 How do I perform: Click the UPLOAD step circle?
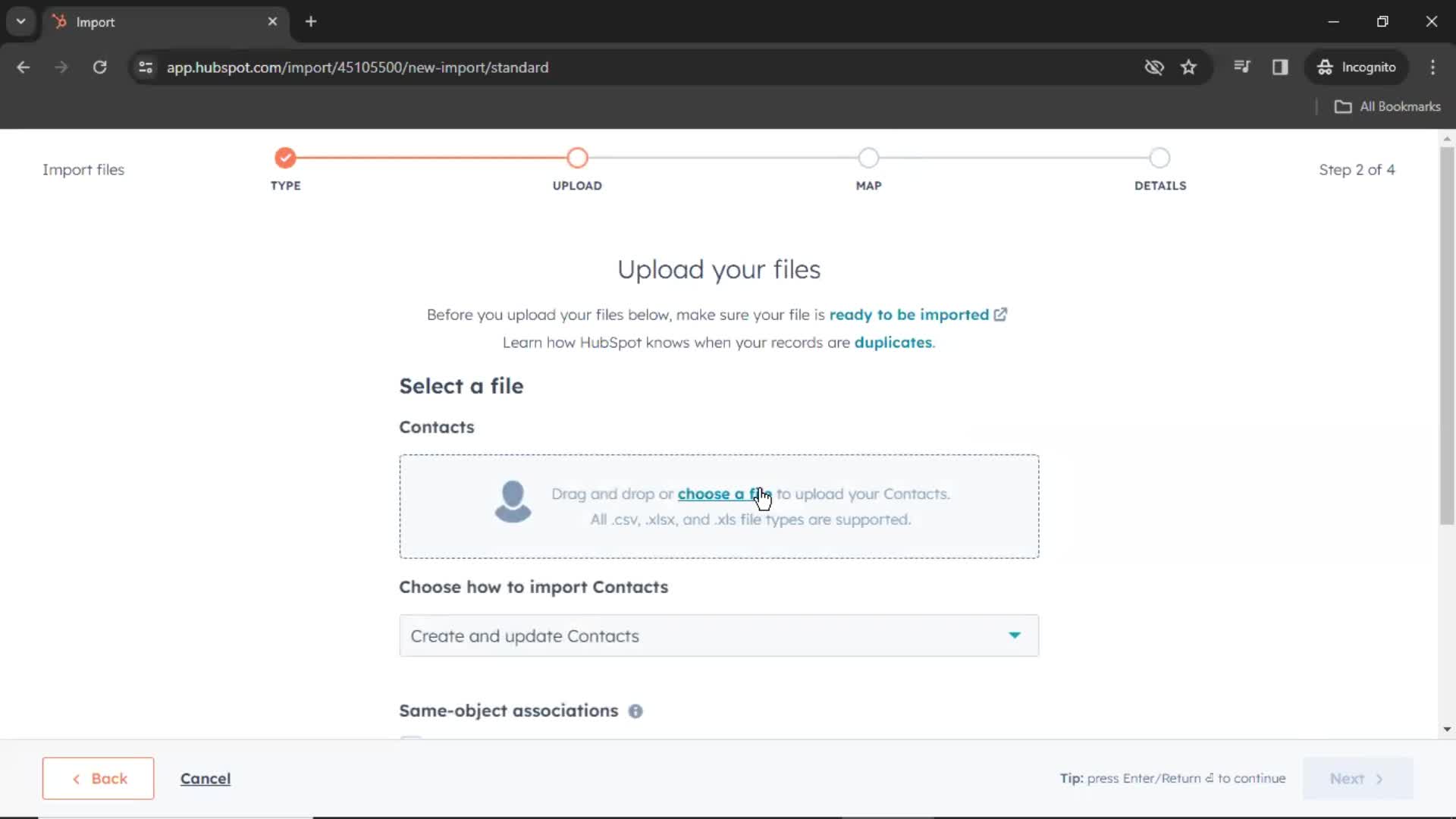[x=577, y=158]
